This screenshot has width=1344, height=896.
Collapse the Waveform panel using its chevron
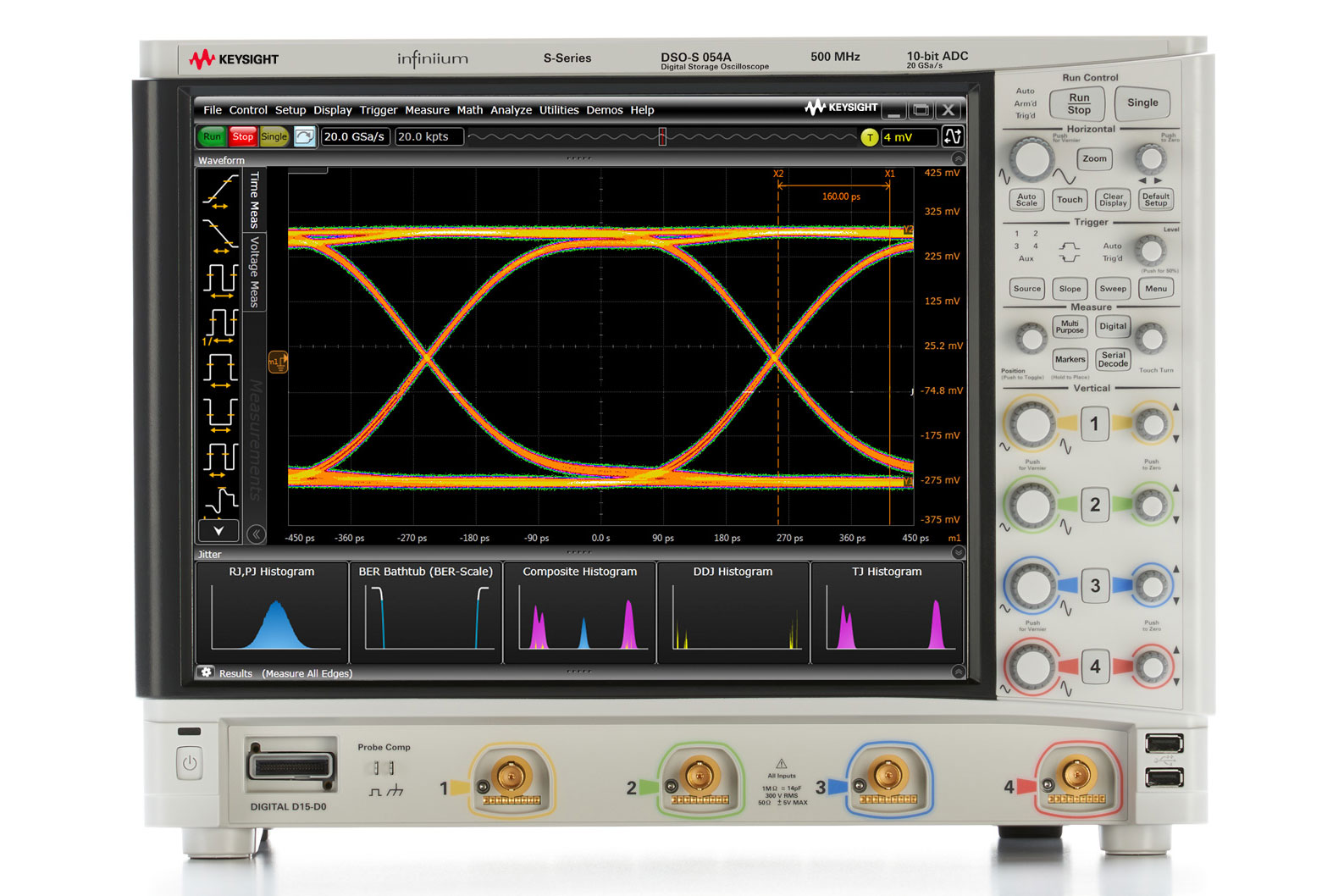pos(958,159)
